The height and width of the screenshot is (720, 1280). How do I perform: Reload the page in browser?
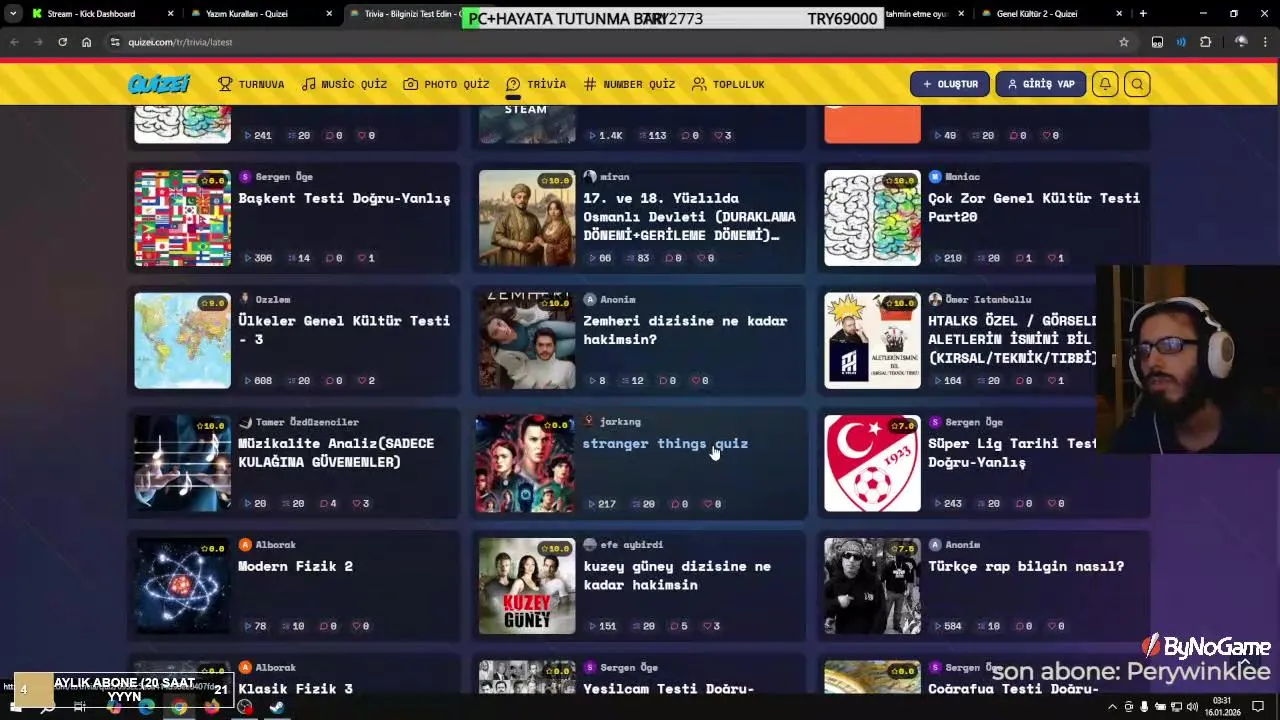pos(62,42)
